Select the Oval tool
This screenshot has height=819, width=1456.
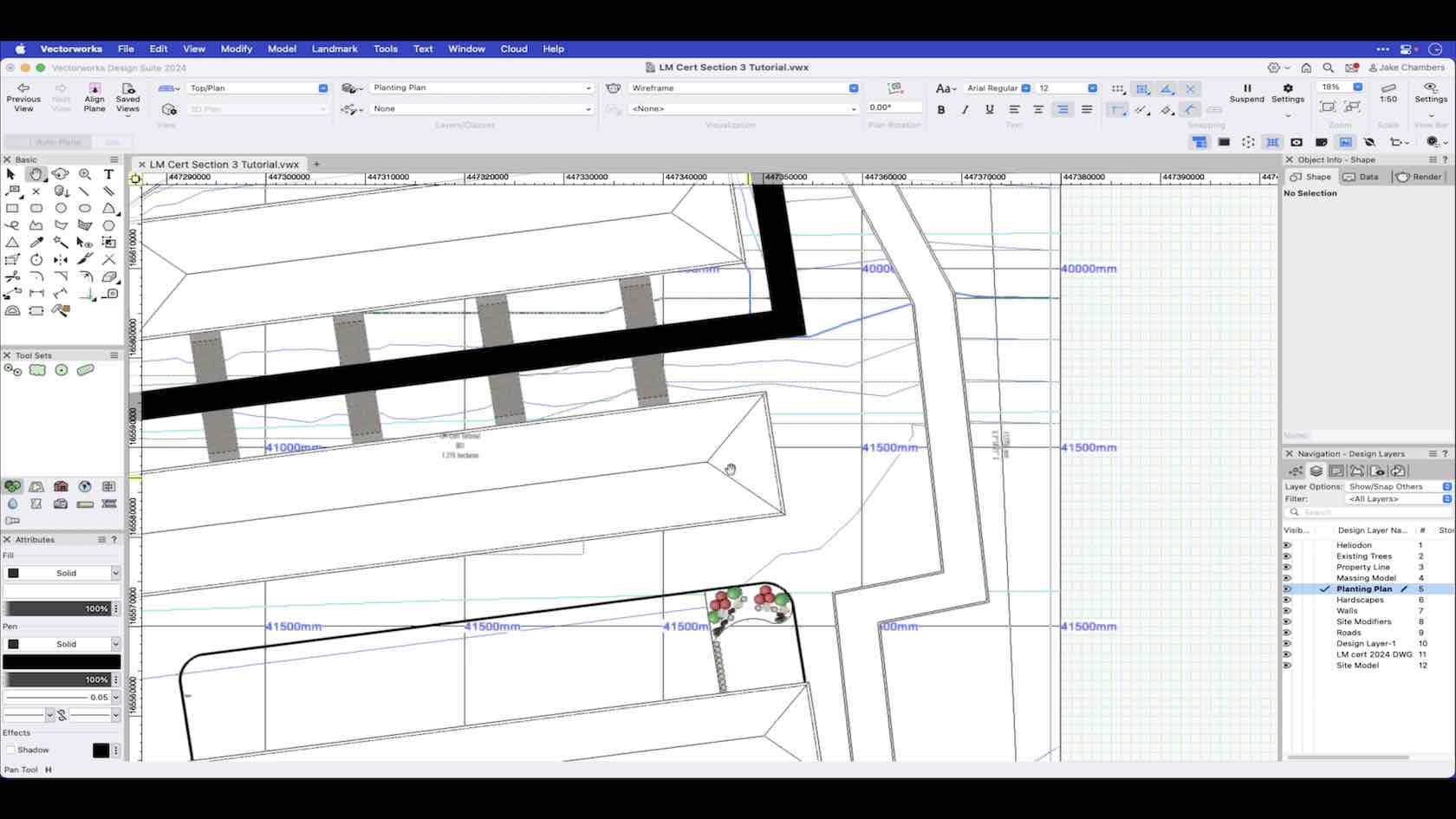(x=85, y=208)
